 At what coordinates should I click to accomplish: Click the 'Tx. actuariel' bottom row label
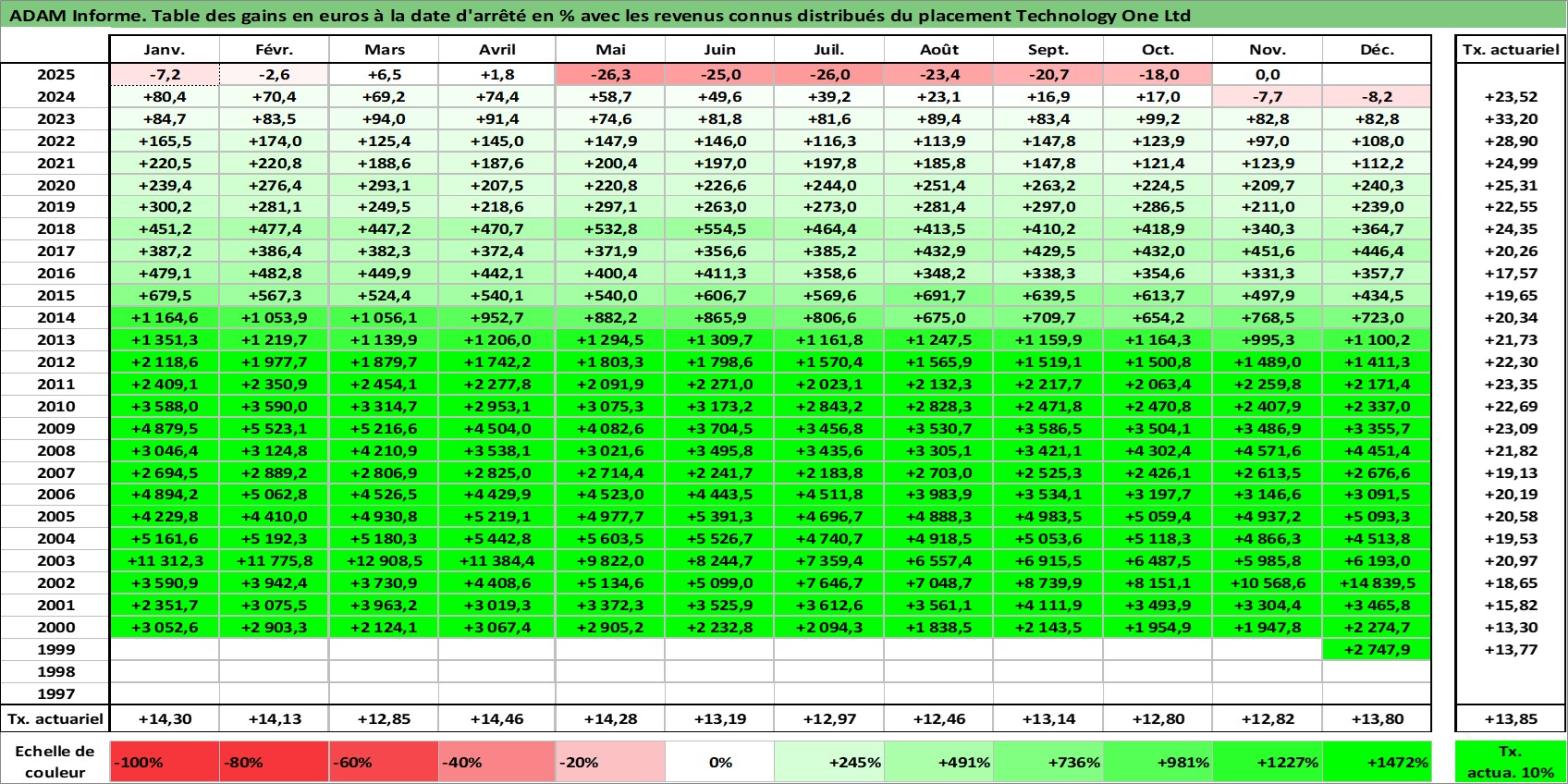click(x=55, y=718)
